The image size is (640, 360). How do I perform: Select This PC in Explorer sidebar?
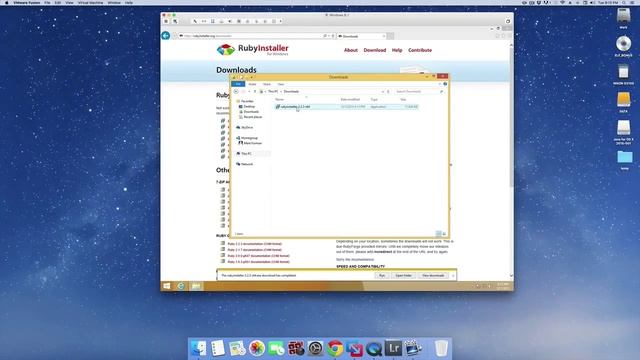click(x=246, y=153)
